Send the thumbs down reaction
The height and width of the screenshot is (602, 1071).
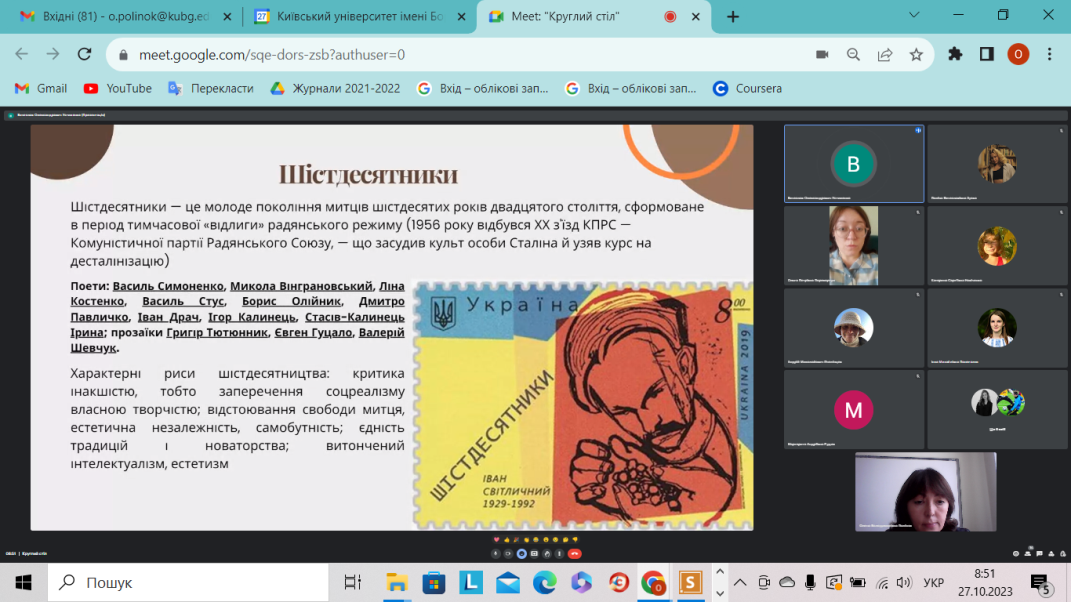pyautogui.click(x=575, y=539)
